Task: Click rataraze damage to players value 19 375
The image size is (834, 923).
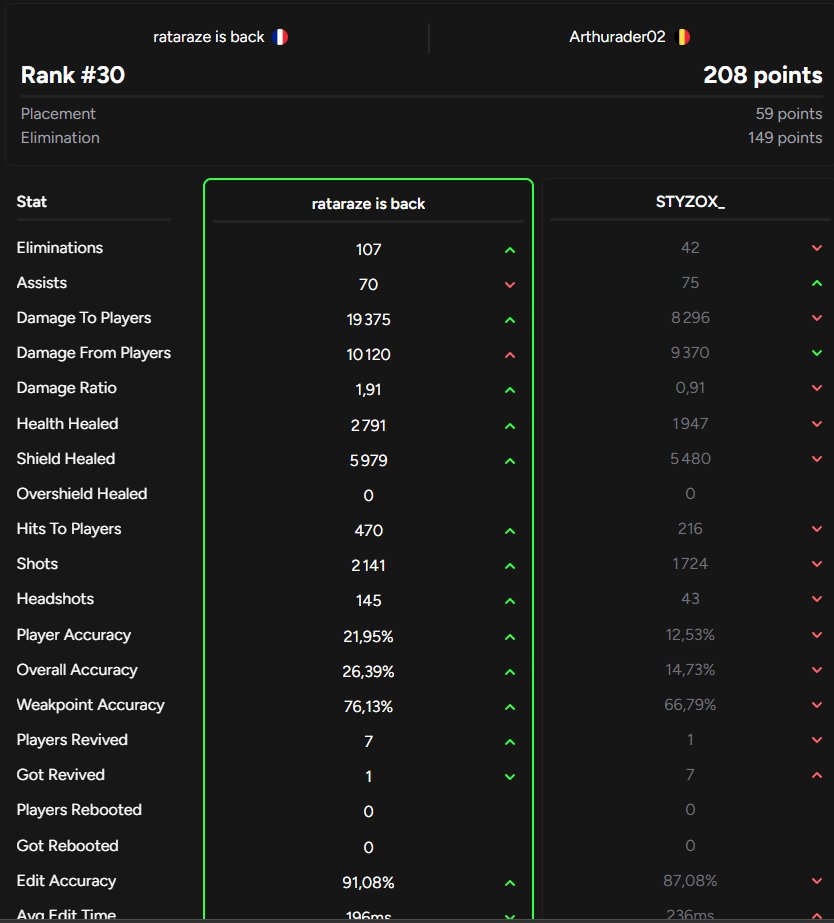Action: click(x=368, y=320)
